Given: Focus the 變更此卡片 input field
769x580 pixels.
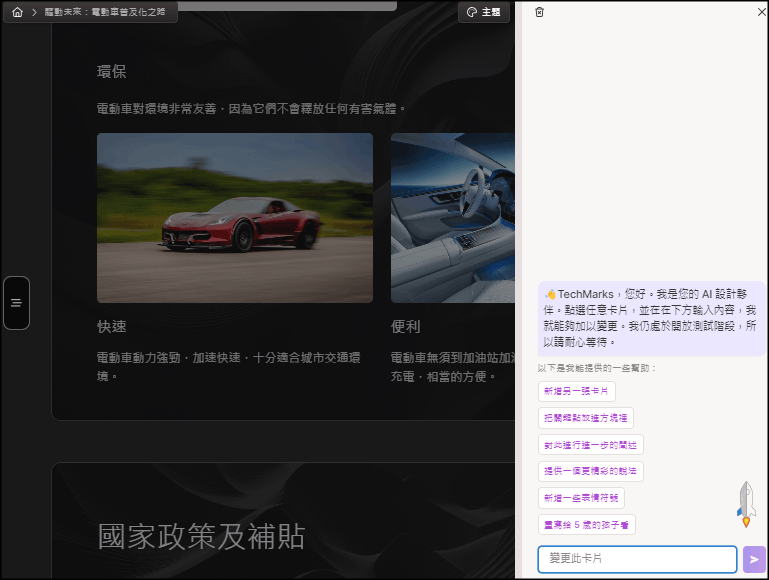Looking at the screenshot, I should pos(637,559).
